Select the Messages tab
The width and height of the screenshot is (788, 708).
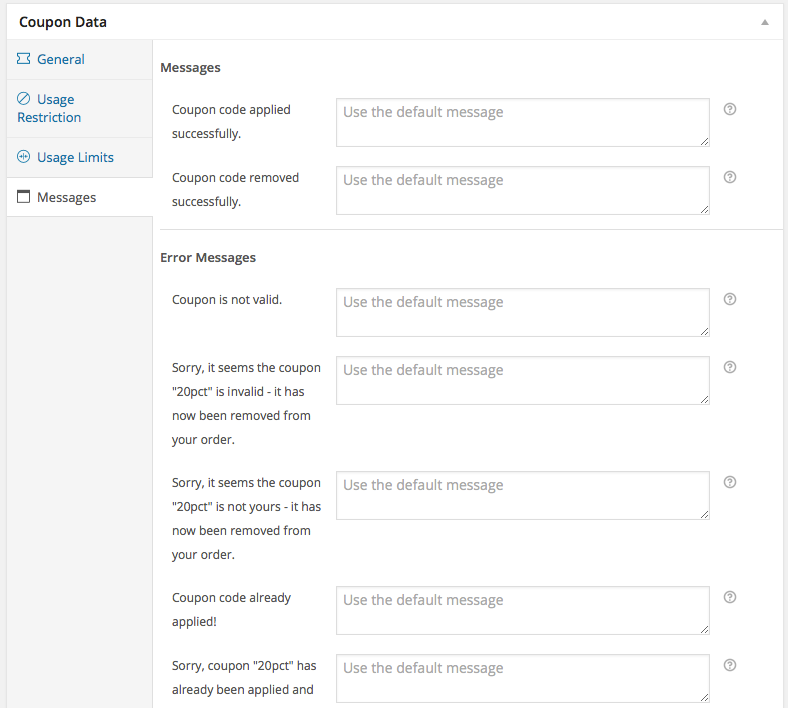point(66,197)
